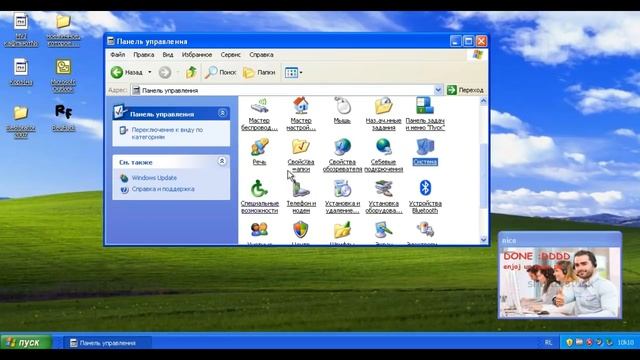The image size is (640, 360).
Task: Open Сетевые подключения network connections
Action: click(383, 155)
